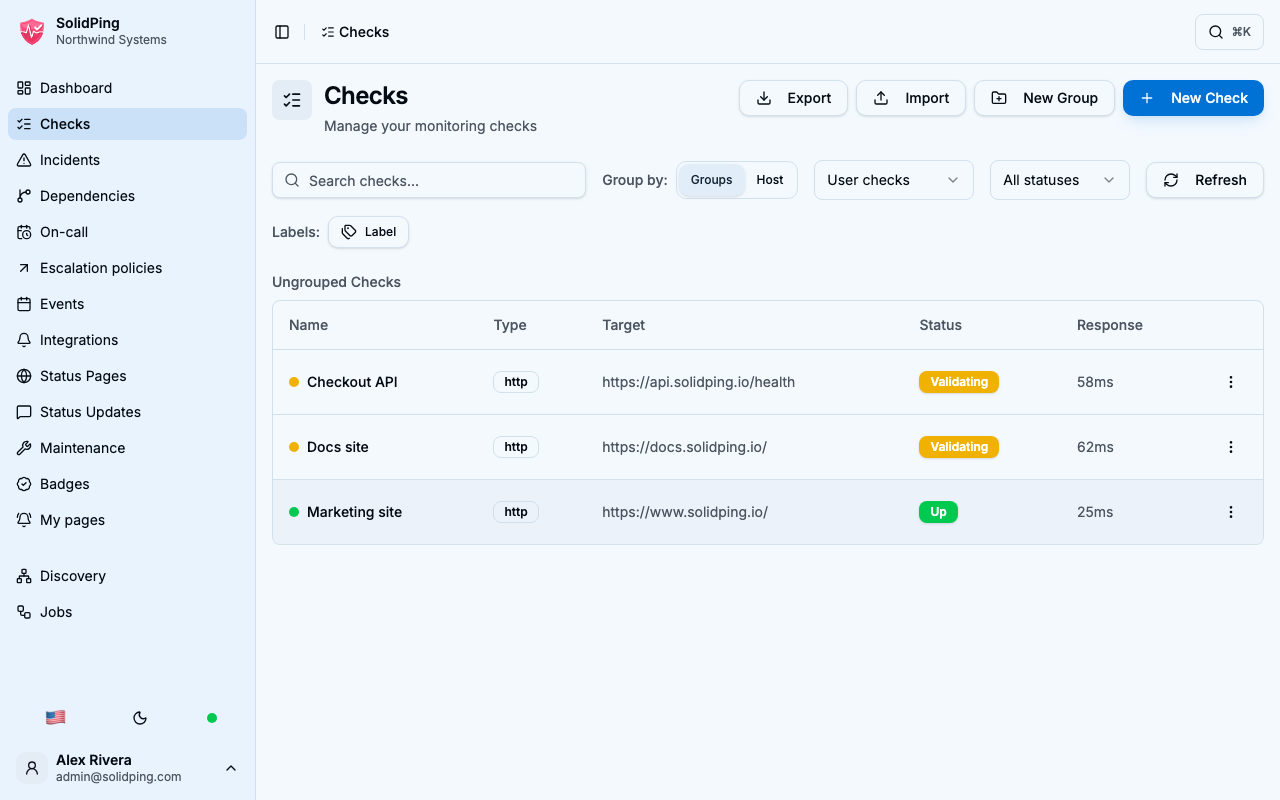Image resolution: width=1280 pixels, height=800 pixels.
Task: Click the 58ms response value
Action: coord(1095,382)
